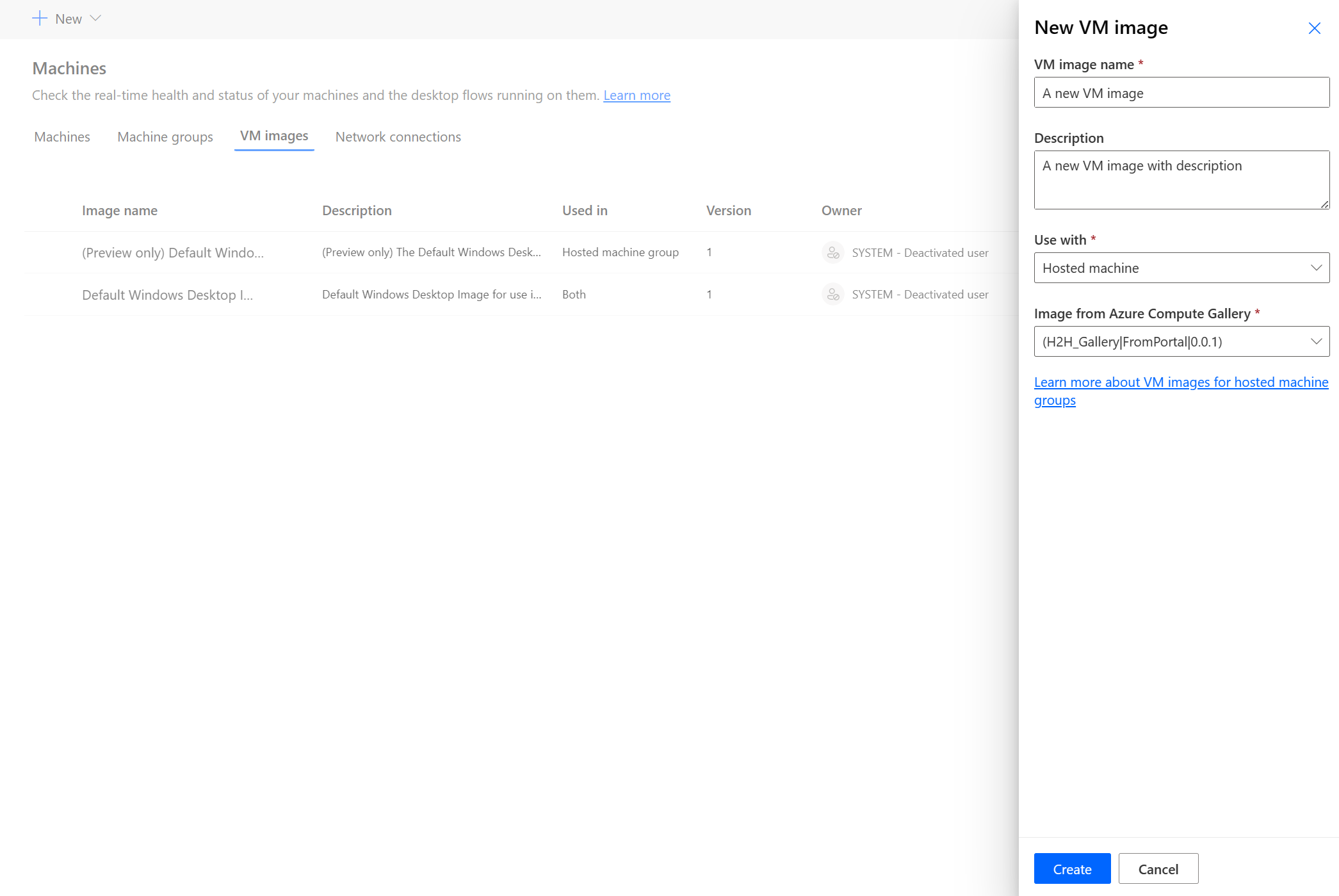
Task: Click the Machines tab
Action: pyautogui.click(x=62, y=136)
